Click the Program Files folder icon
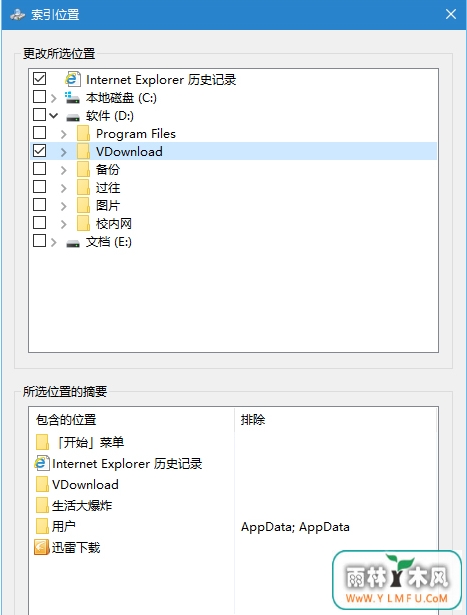 click(83, 133)
